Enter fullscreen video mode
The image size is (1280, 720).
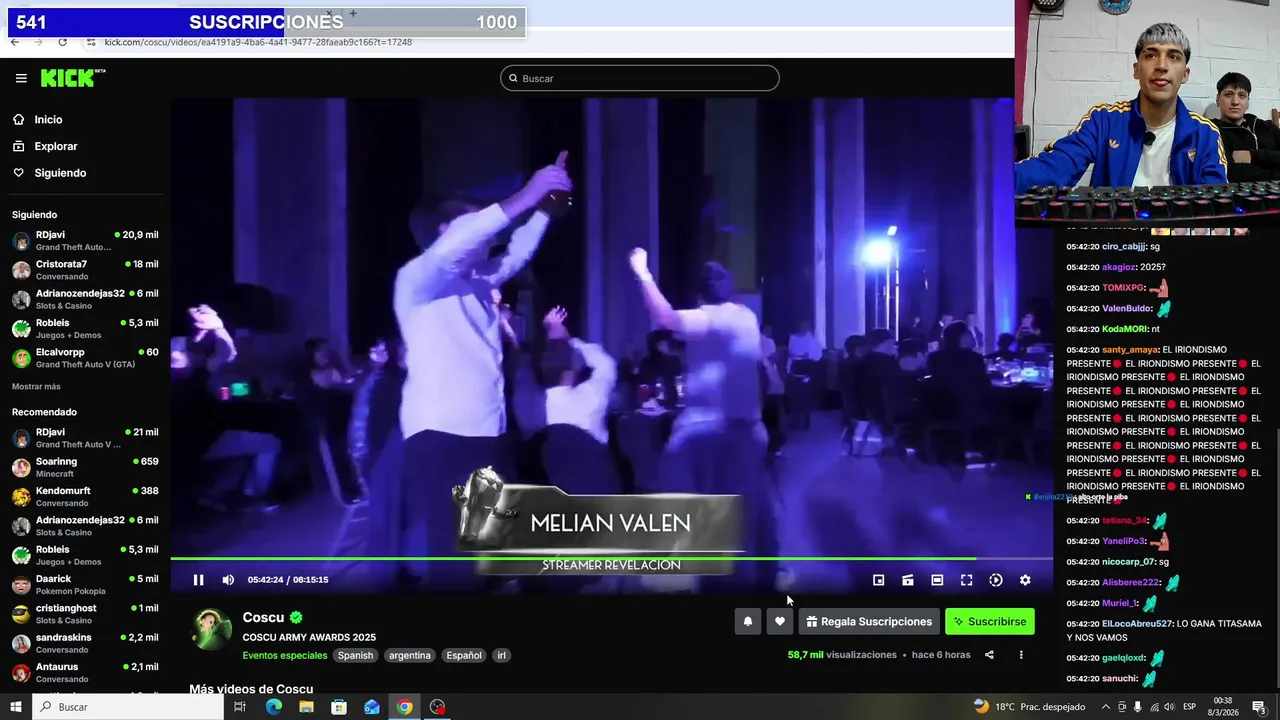(967, 580)
